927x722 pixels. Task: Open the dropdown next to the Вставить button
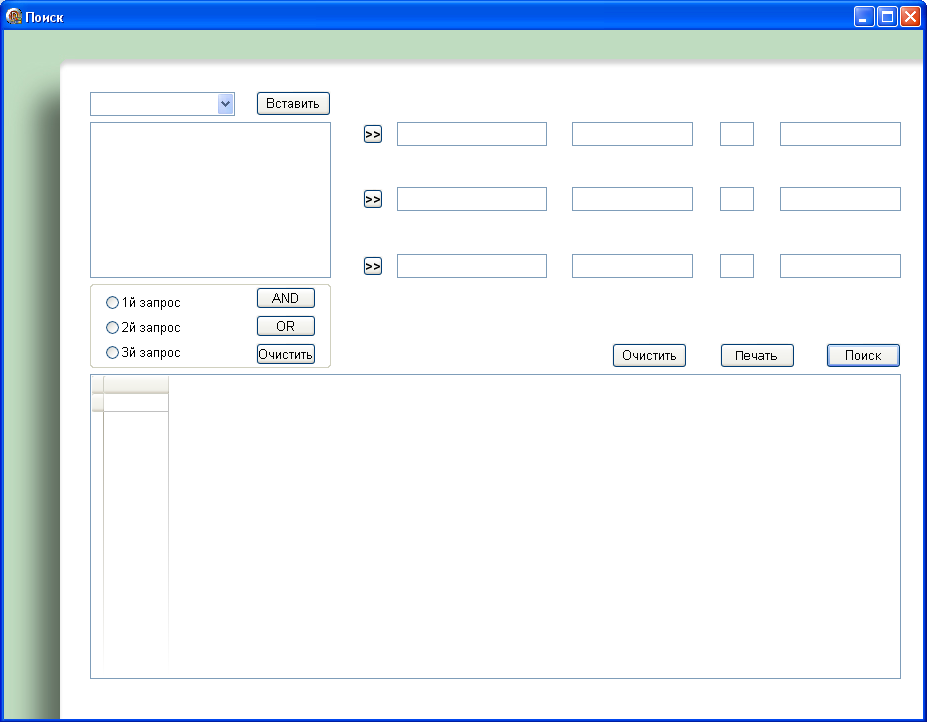pyautogui.click(x=225, y=104)
